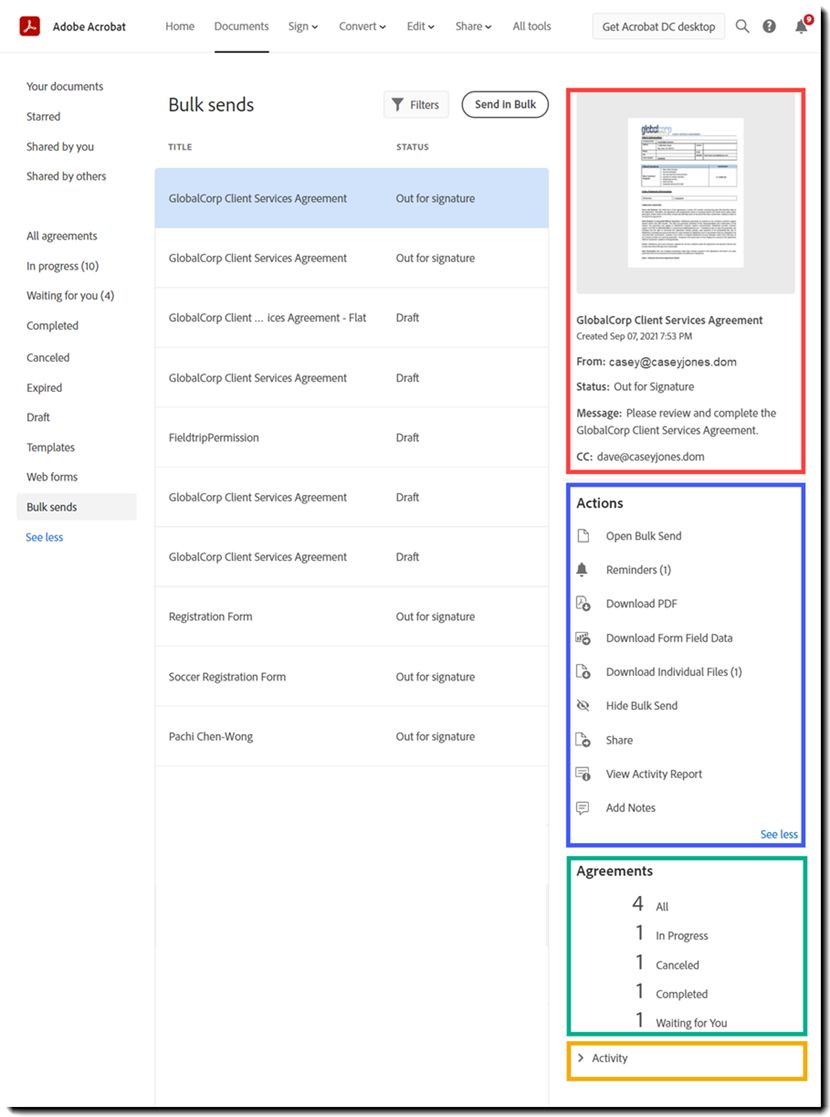Click the Reminders bell icon
The height and width of the screenshot is (1117, 830).
click(x=582, y=569)
